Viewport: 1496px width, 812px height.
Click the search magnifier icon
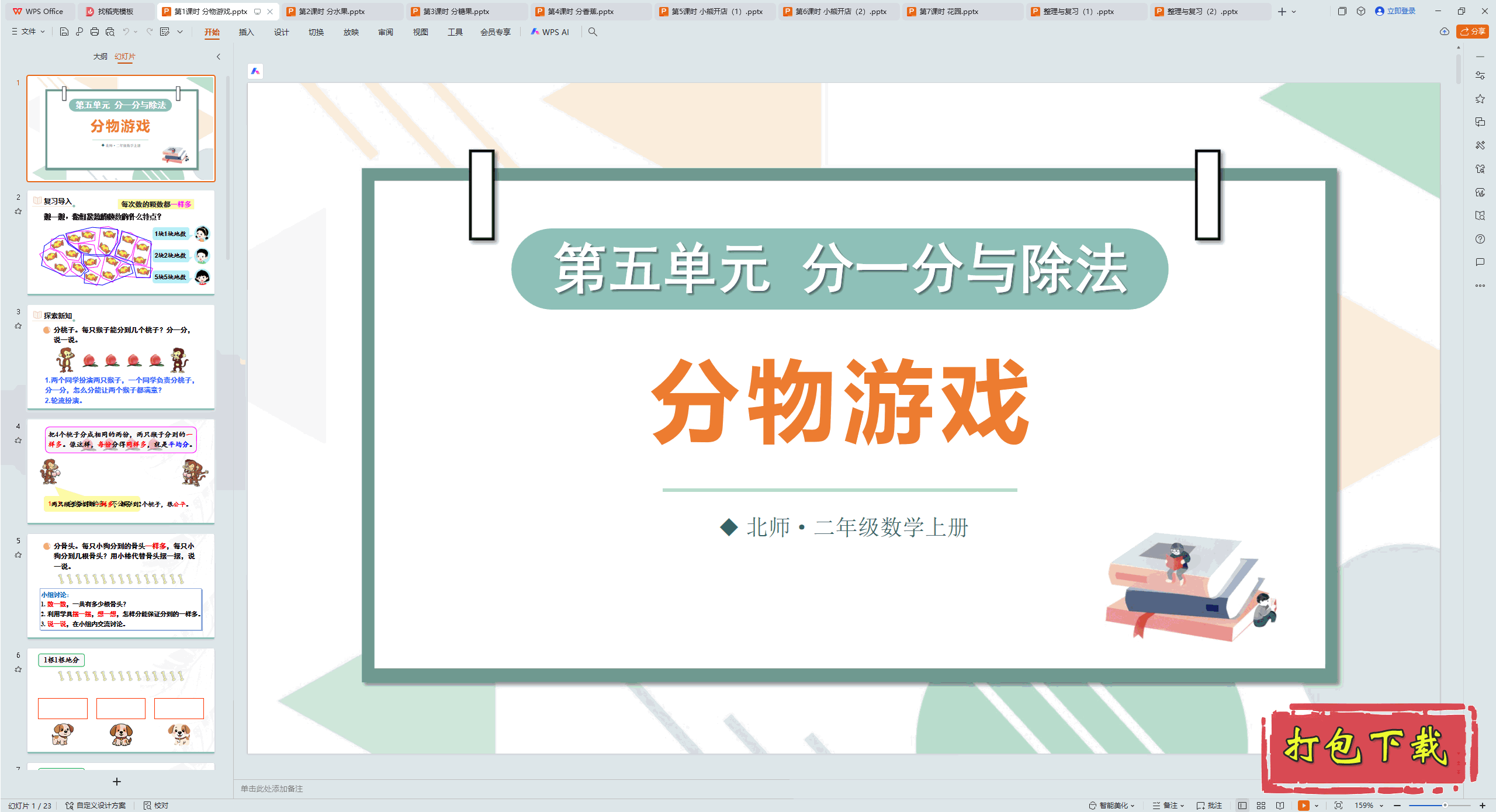click(593, 32)
